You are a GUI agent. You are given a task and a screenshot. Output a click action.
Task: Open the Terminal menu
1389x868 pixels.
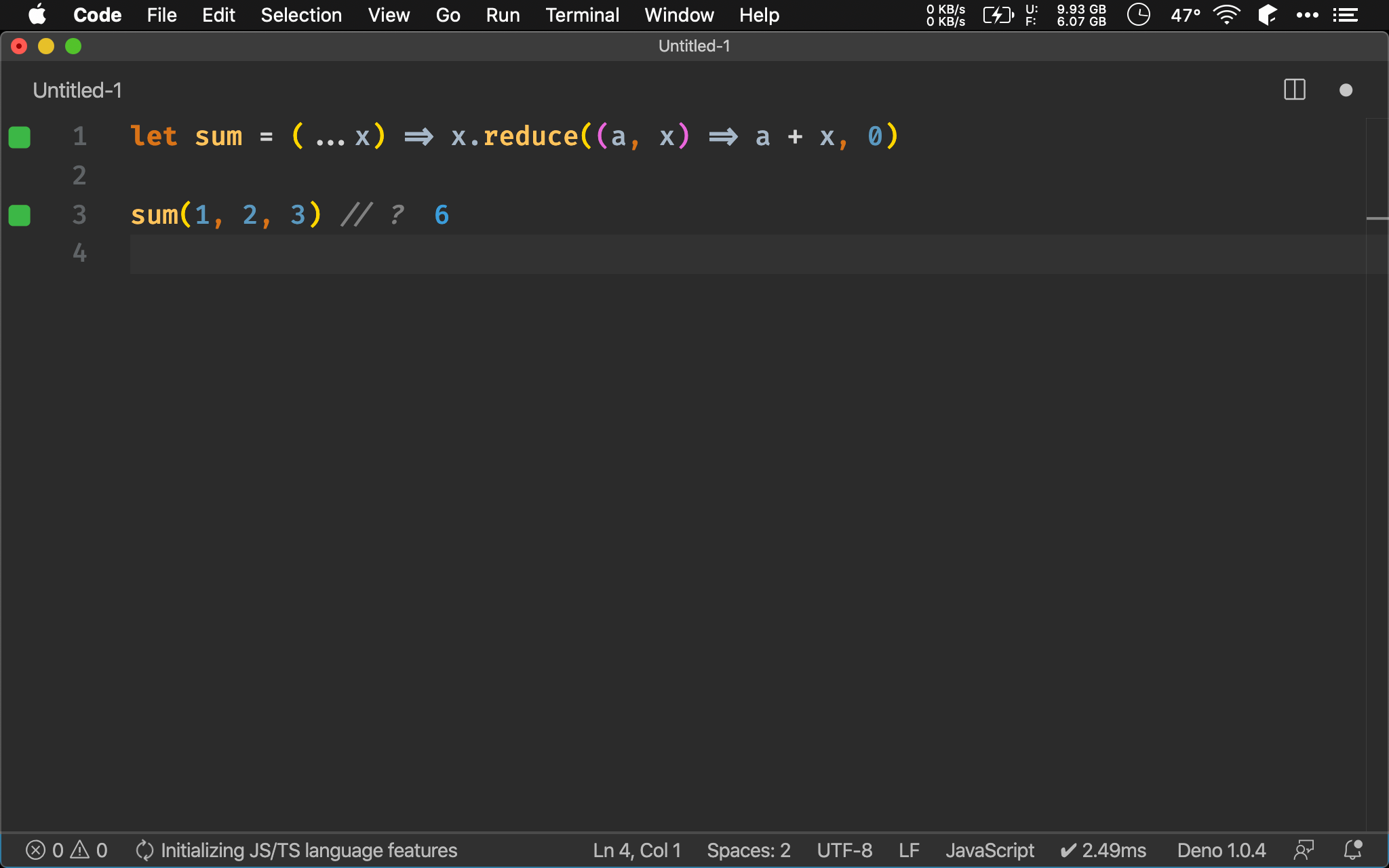pos(582,15)
